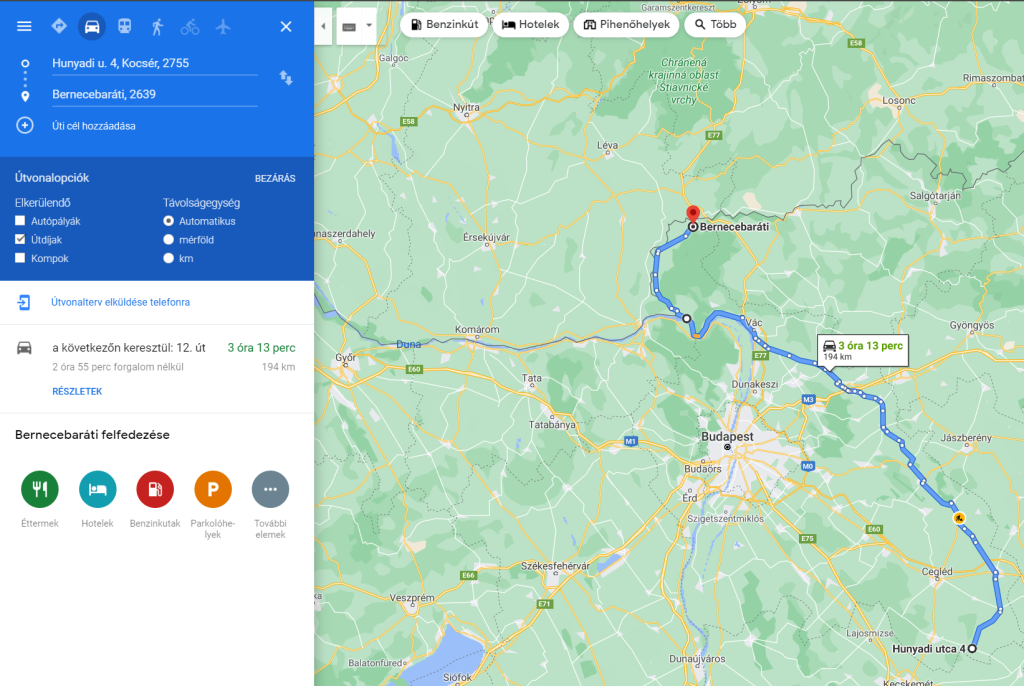The width and height of the screenshot is (1024, 686).
Task: Pick the flight travel mode
Action: [x=223, y=26]
